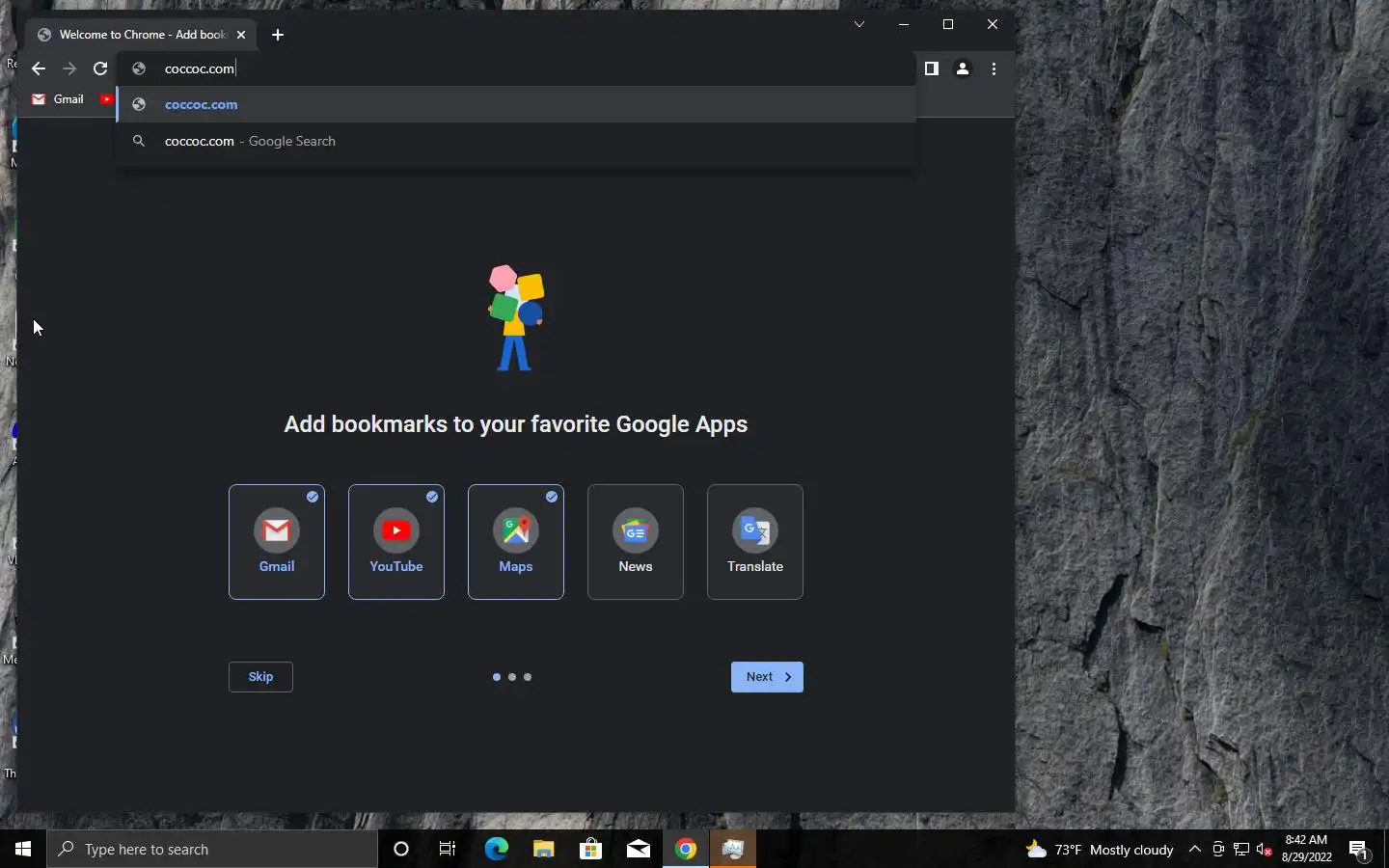Click the muted volume tray icon
The image size is (1389, 868).
coord(1265,850)
